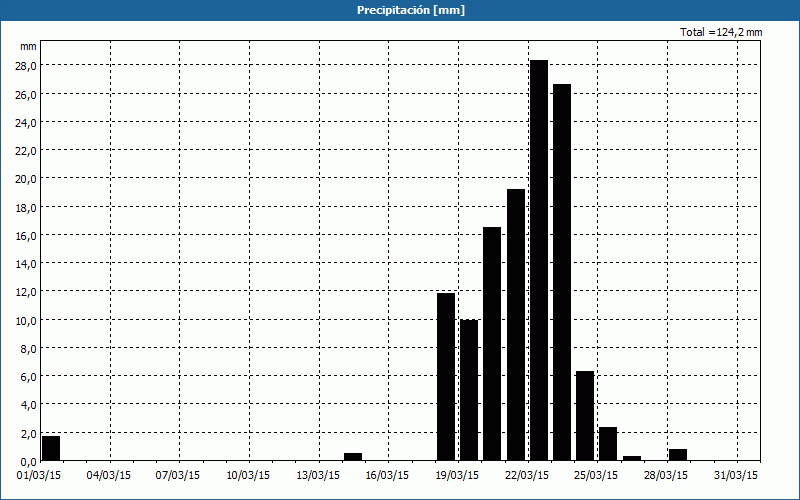
Task: Click the 22/03/15 date label
Action: [527, 475]
